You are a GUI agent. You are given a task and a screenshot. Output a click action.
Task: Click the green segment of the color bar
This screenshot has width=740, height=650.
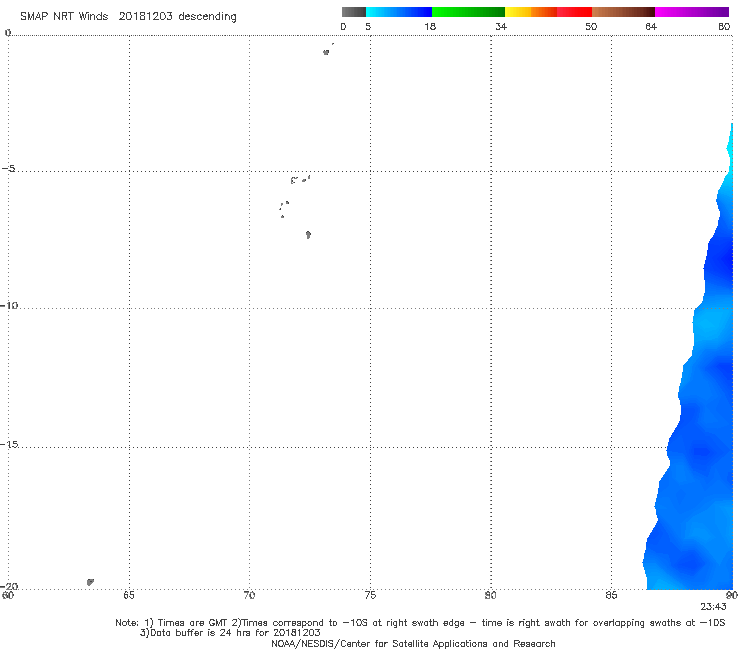[x=468, y=12]
